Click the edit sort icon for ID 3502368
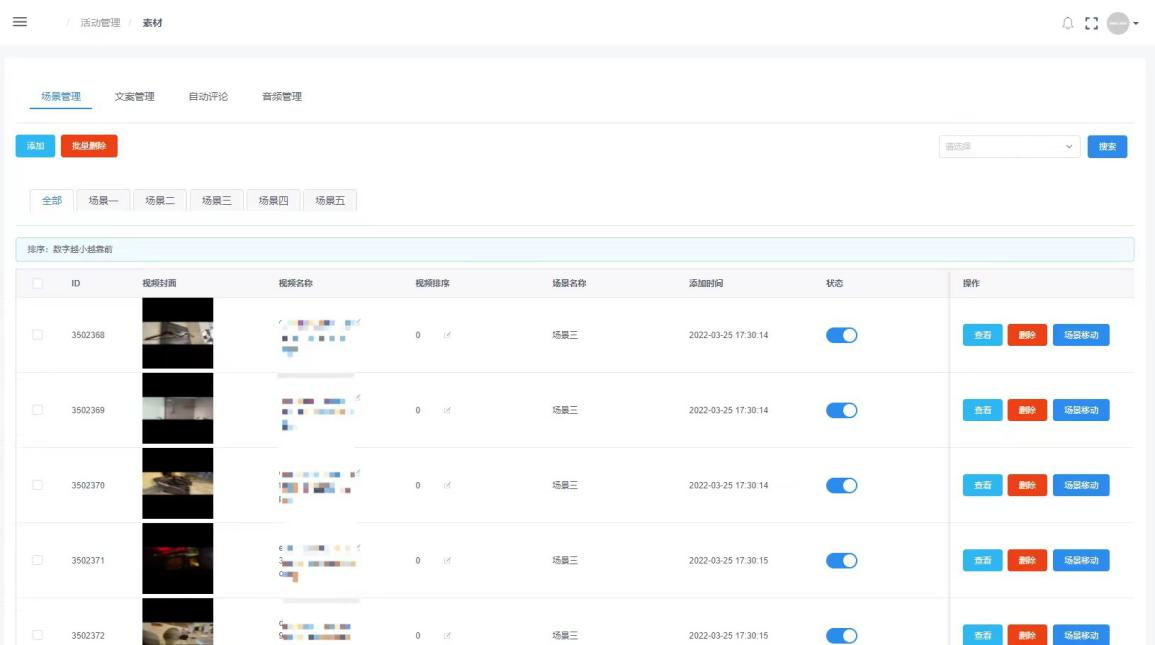 tap(447, 335)
